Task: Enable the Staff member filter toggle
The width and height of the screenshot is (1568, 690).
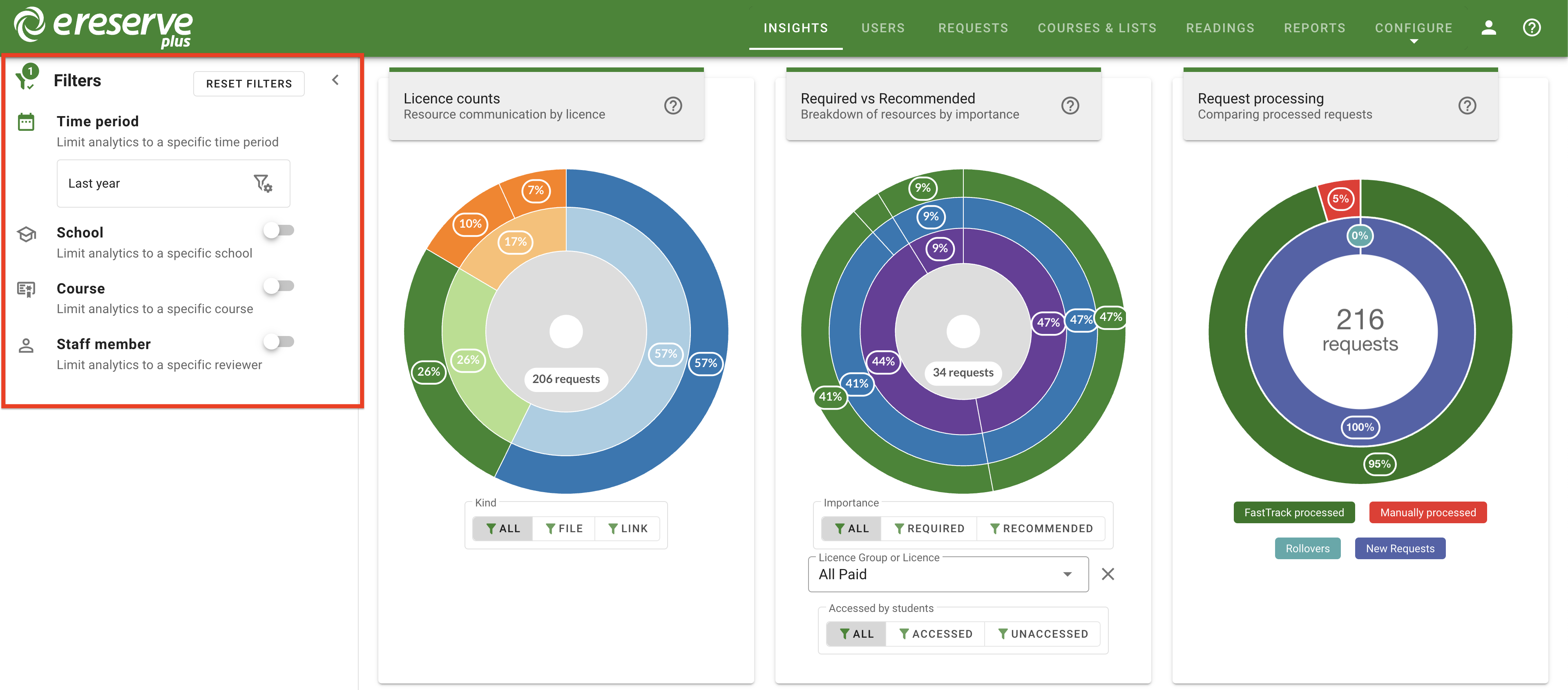Action: pyautogui.click(x=279, y=341)
